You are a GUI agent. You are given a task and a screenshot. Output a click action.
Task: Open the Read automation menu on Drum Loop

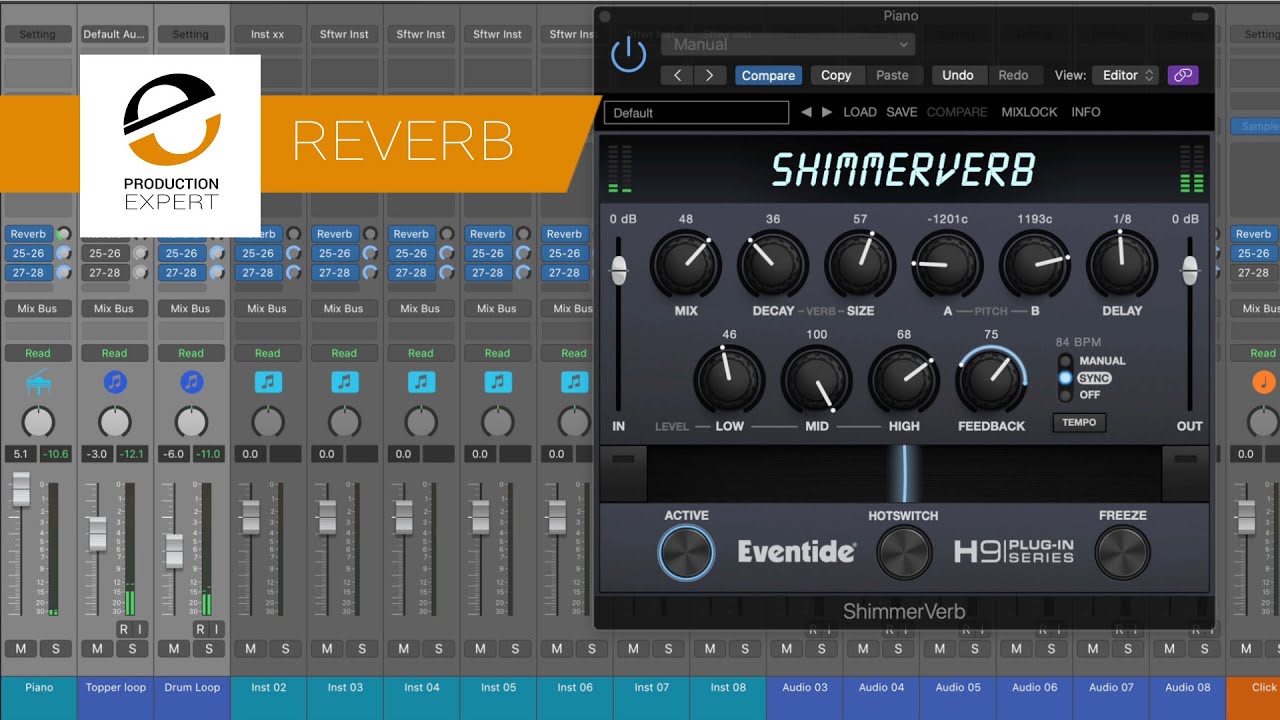[191, 352]
